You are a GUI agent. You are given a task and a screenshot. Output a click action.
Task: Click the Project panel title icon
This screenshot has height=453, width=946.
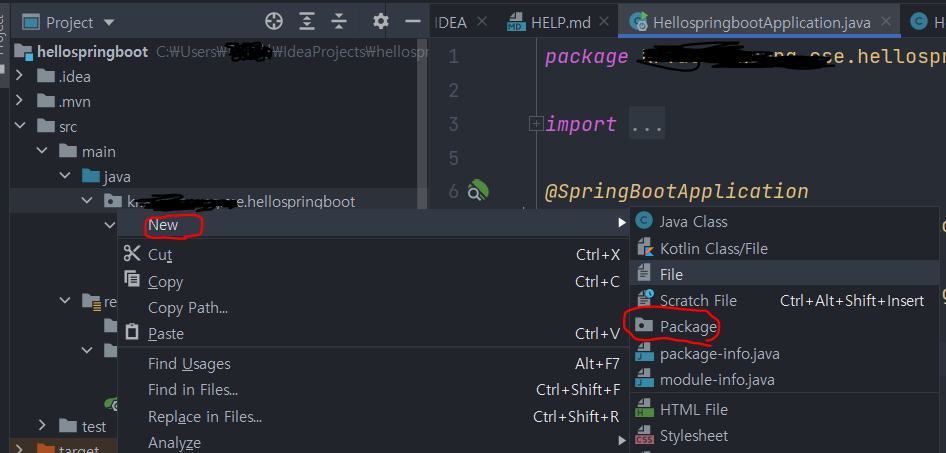[31, 23]
